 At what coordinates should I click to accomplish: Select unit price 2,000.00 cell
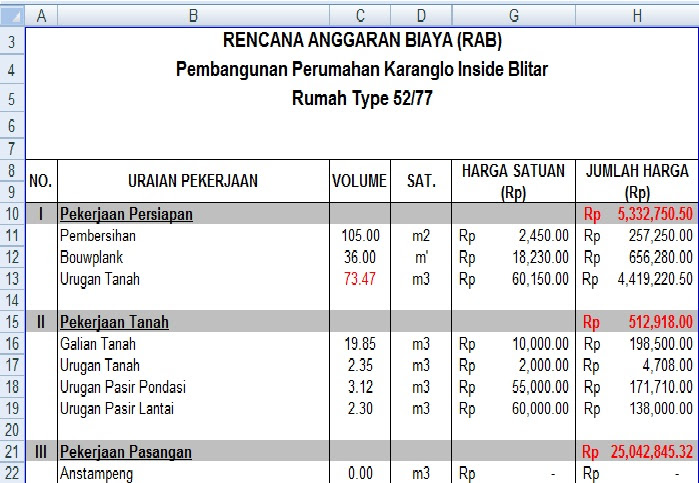(514, 365)
